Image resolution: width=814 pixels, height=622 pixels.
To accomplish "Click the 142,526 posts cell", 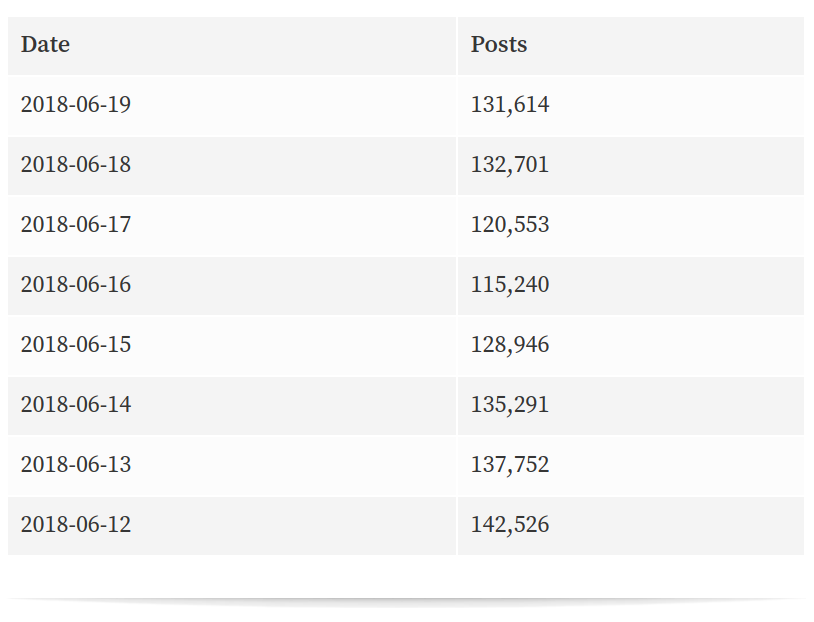I will coord(631,526).
